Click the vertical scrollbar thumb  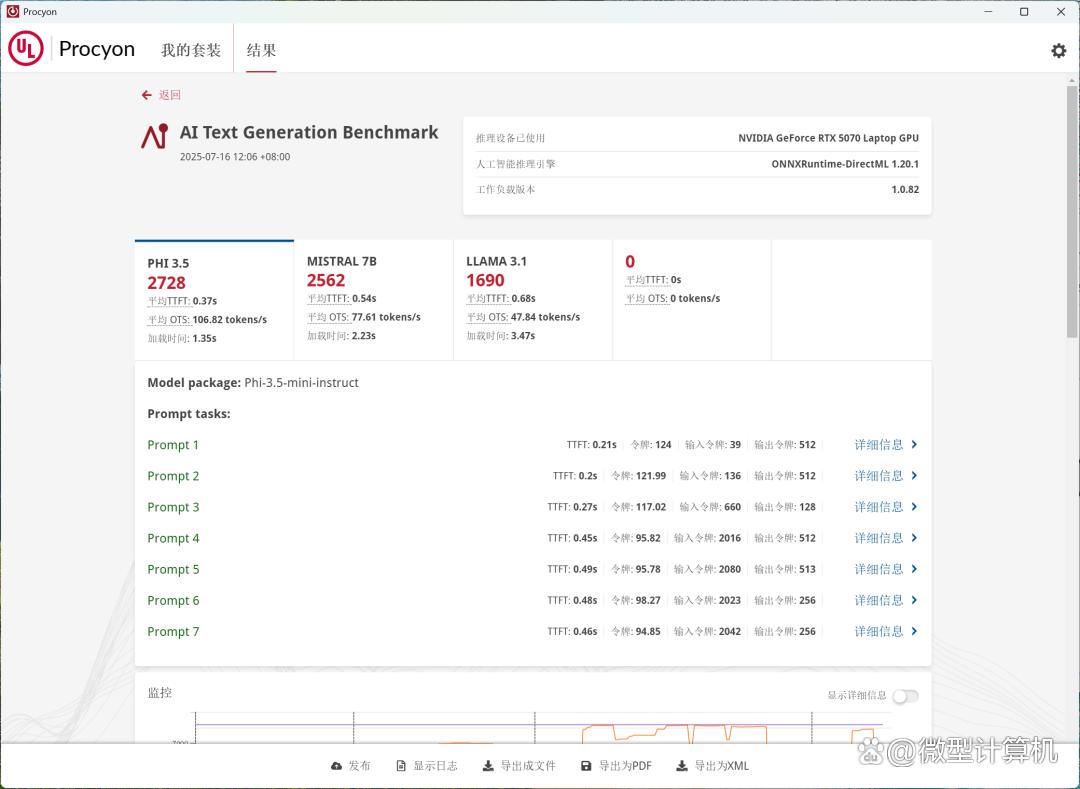pos(1072,211)
